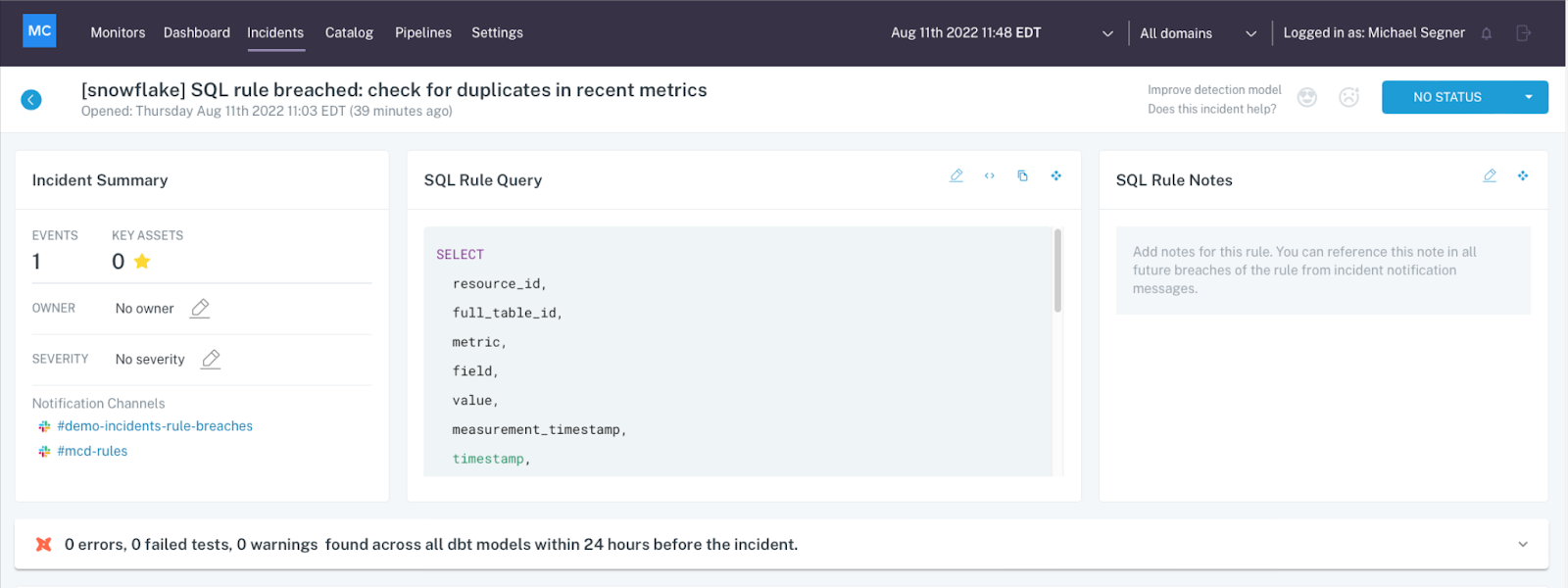This screenshot has width=1568, height=588.
Task: Open the date/time dropdown
Action: [x=1107, y=33]
